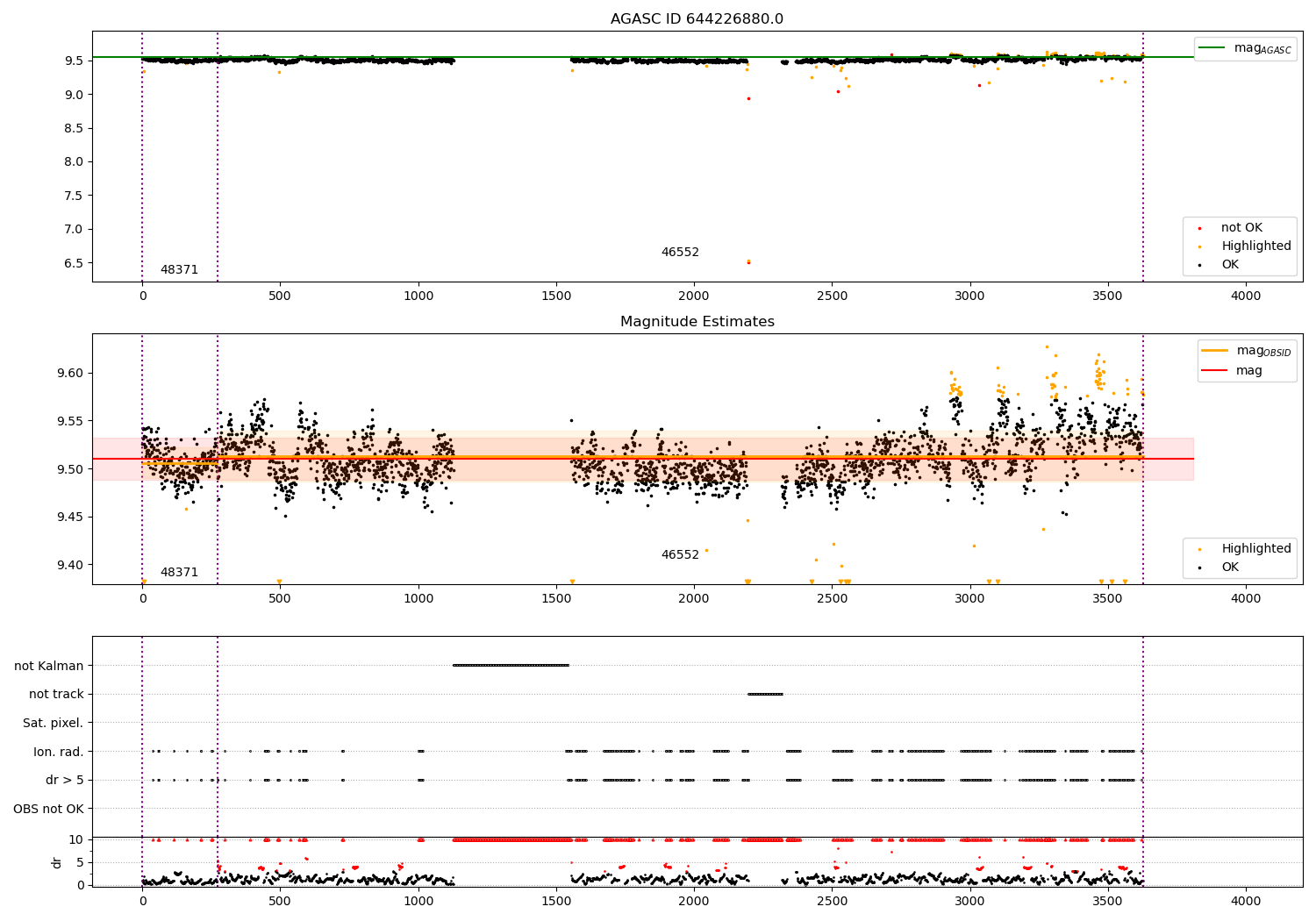This screenshot has height=921, width=1316.
Task: Click the '48371' label in middle plot
Action: (x=179, y=573)
